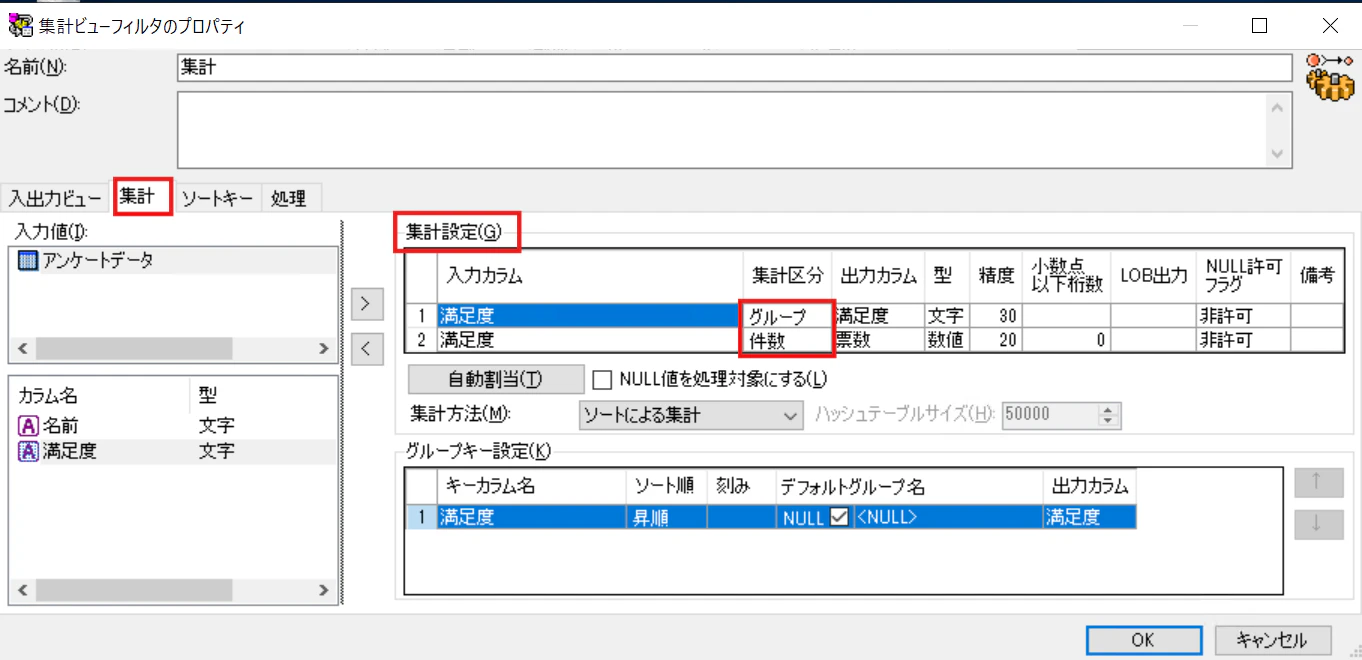This screenshot has width=1362, height=660.
Task: Click the <NULL> default group name cell
Action: 946,517
